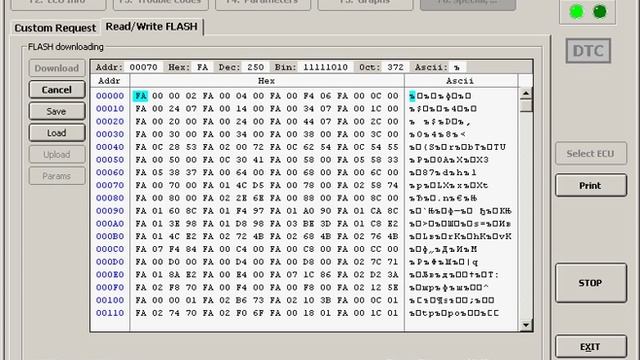Select address row 00030

pyautogui.click(x=110, y=134)
